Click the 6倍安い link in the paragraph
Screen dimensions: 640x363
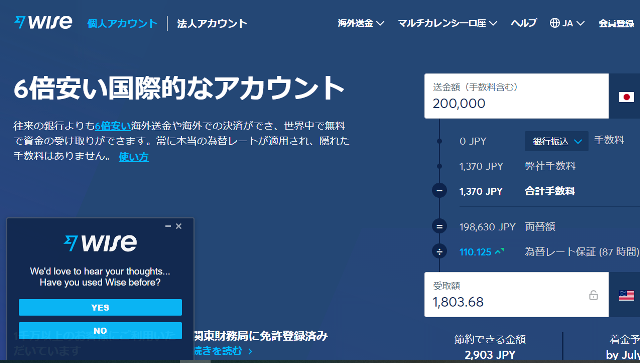[x=113, y=126]
